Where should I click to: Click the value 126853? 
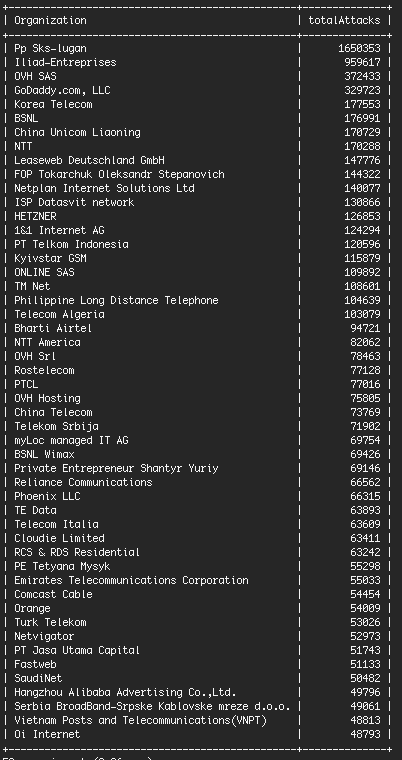coord(362,217)
